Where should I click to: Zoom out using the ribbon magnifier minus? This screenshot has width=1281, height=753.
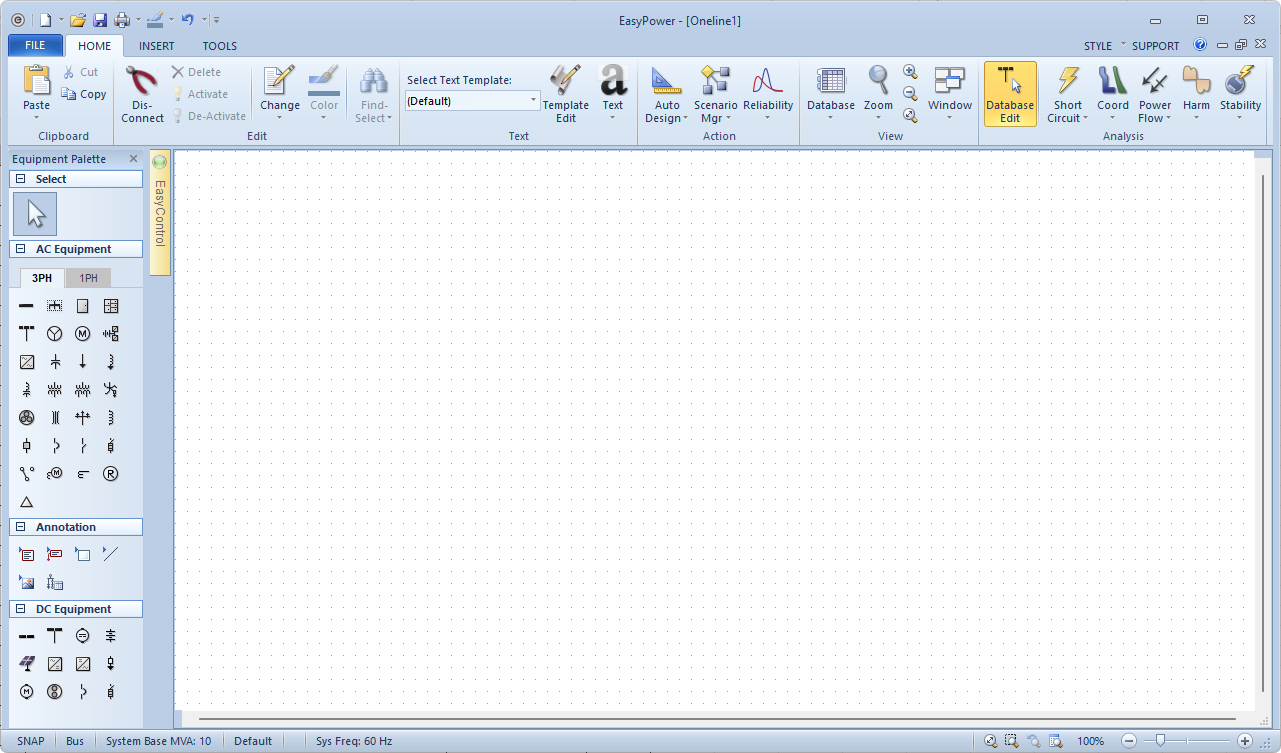point(910,94)
